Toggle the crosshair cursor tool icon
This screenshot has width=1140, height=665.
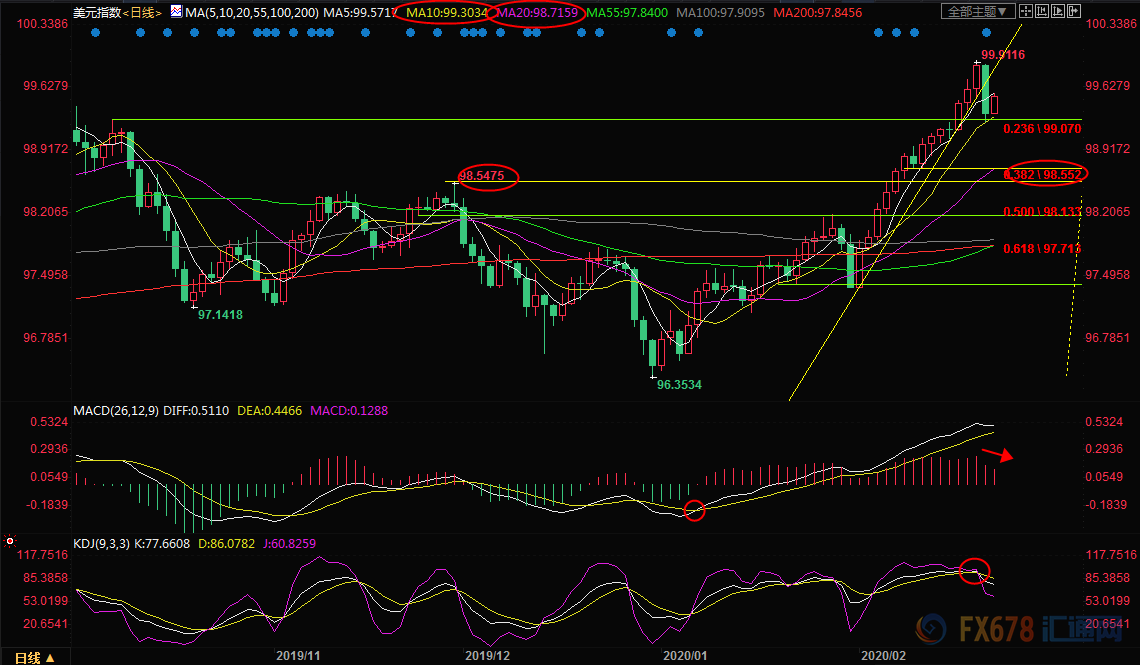coord(1026,11)
